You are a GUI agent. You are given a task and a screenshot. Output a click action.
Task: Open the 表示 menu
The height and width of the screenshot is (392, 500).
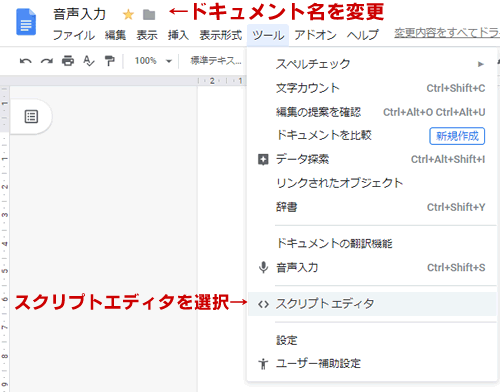(147, 35)
